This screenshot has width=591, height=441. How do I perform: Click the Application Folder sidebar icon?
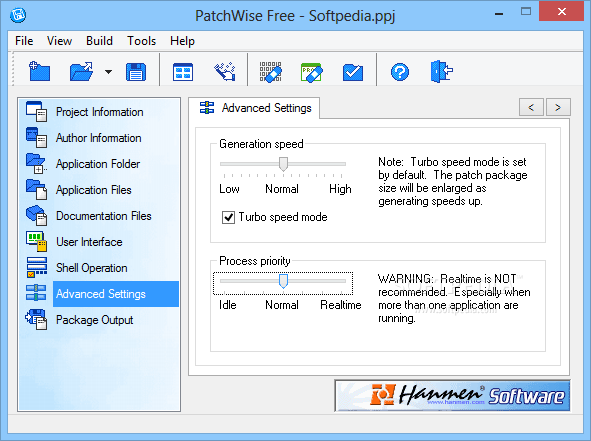click(x=36, y=163)
